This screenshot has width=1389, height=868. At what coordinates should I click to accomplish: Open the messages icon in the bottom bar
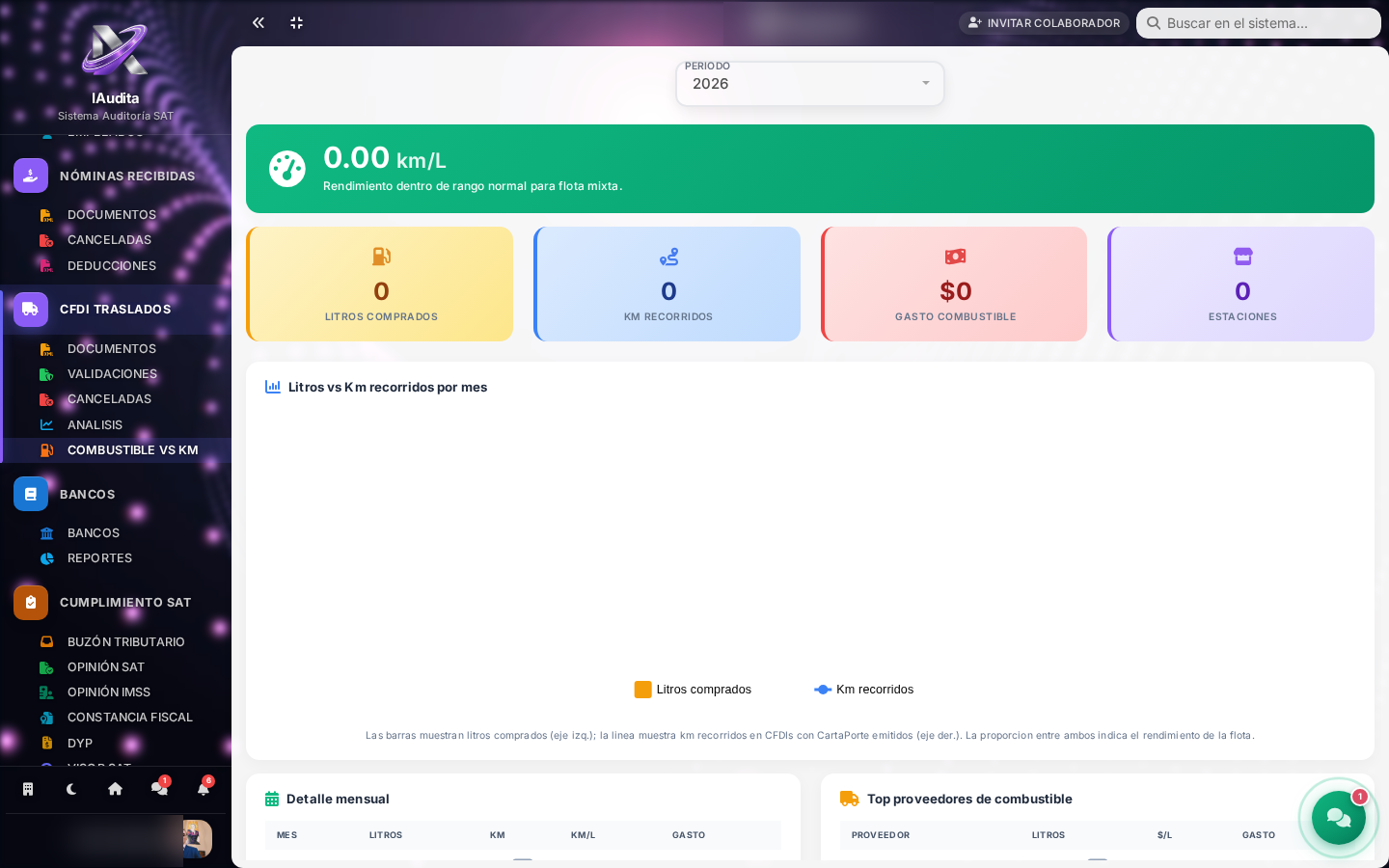(159, 788)
